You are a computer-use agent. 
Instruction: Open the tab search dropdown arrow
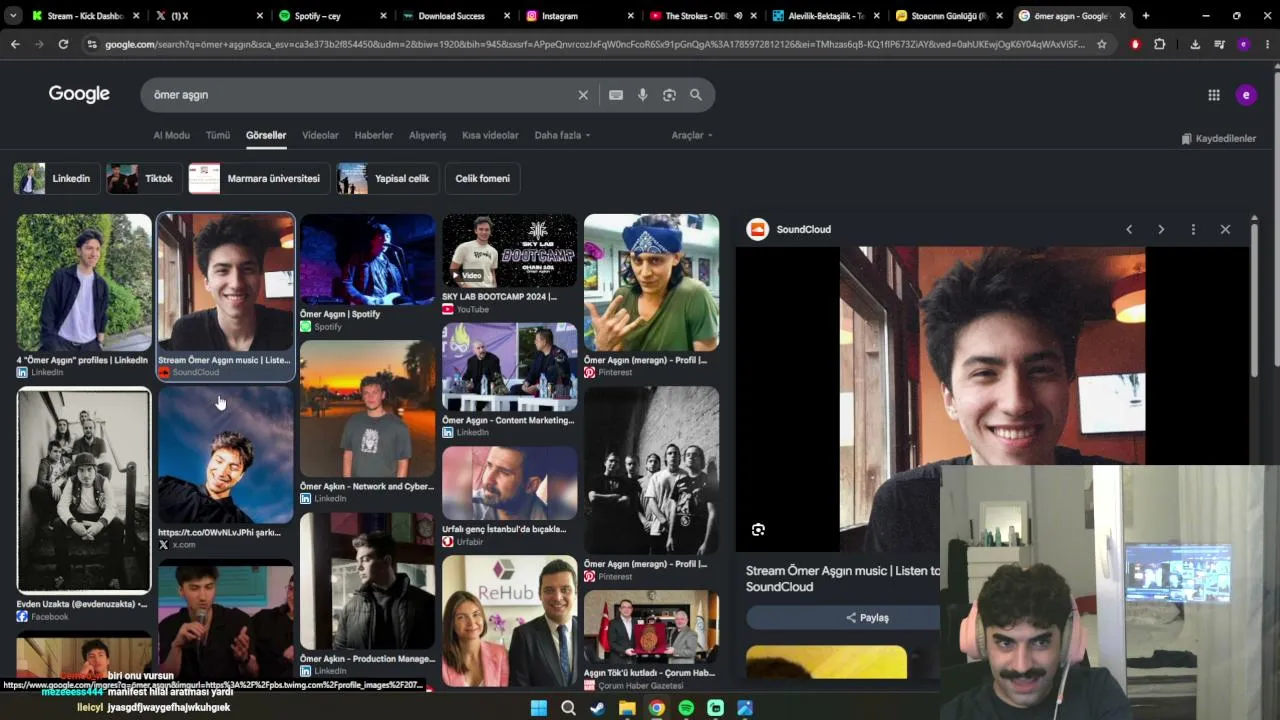[x=13, y=16]
